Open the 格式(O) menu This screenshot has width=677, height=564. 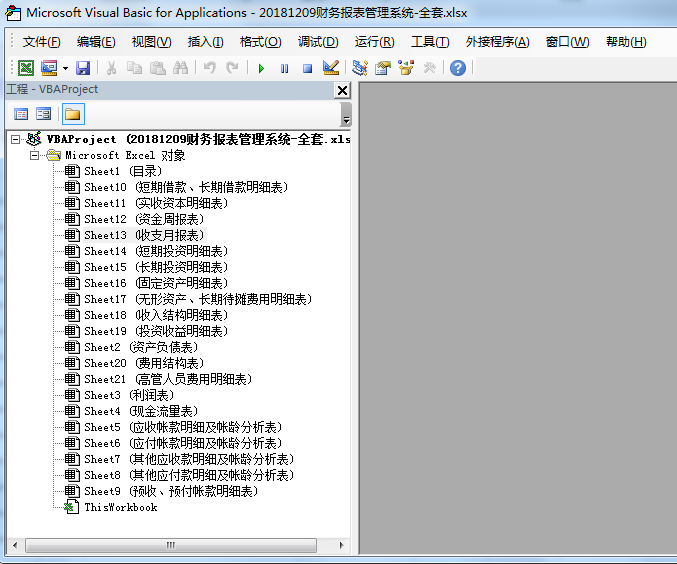pos(260,42)
